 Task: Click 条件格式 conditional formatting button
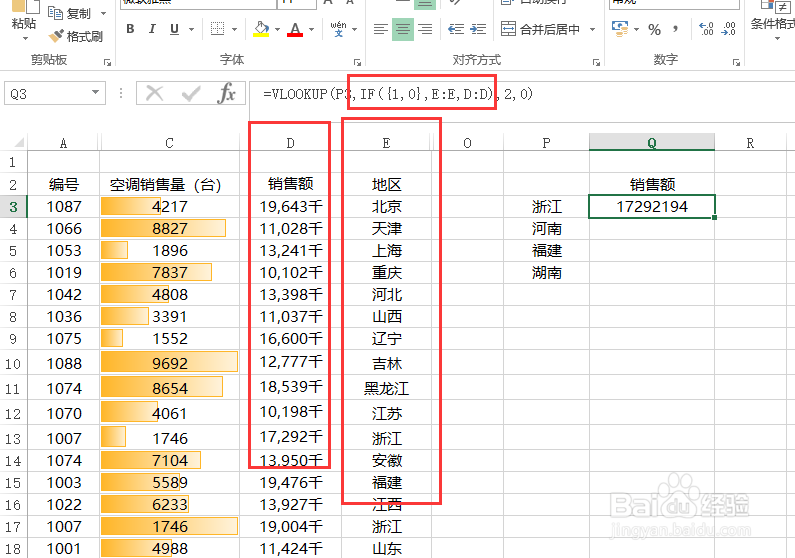(773, 20)
